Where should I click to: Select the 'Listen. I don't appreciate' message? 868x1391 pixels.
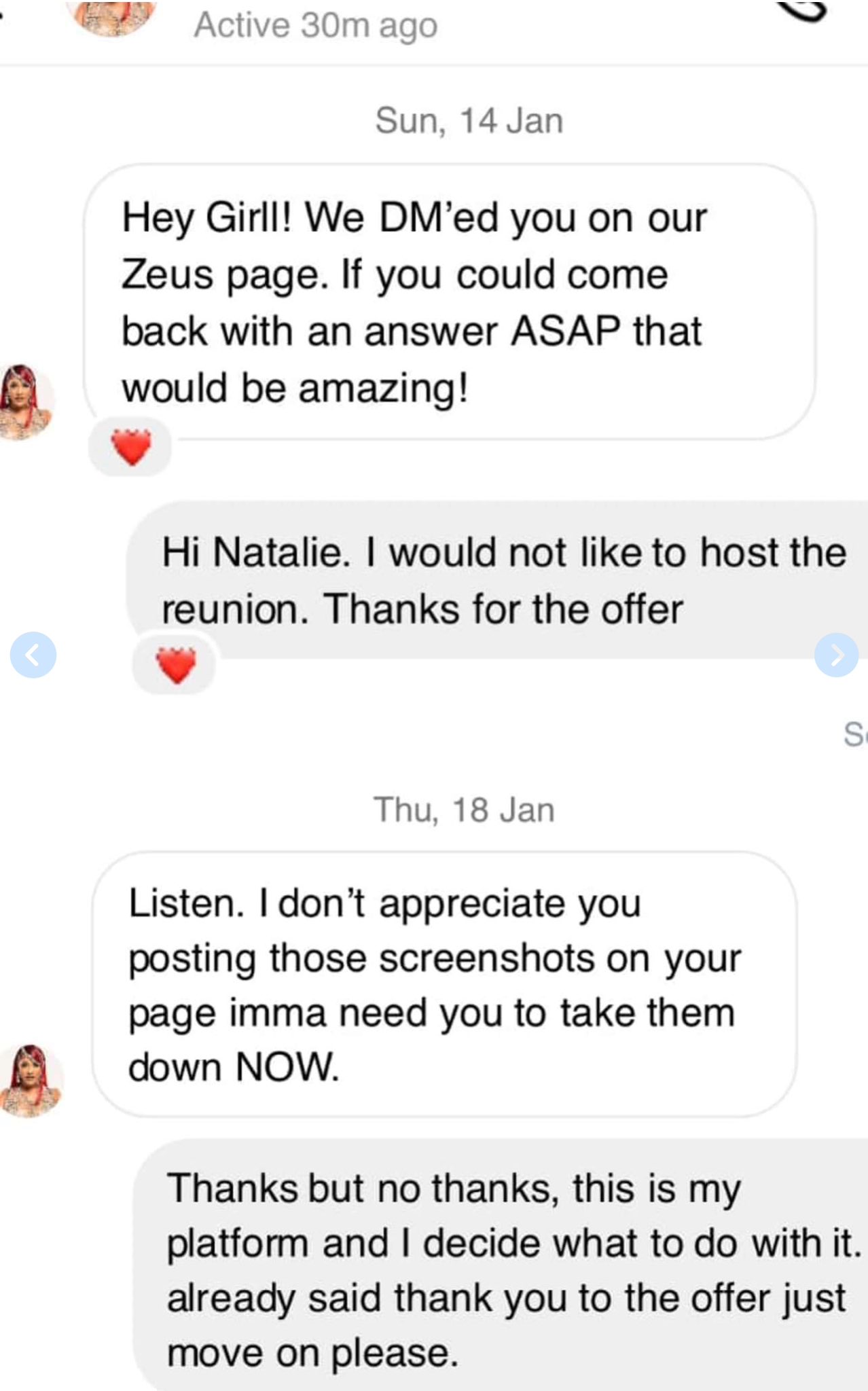(444, 984)
